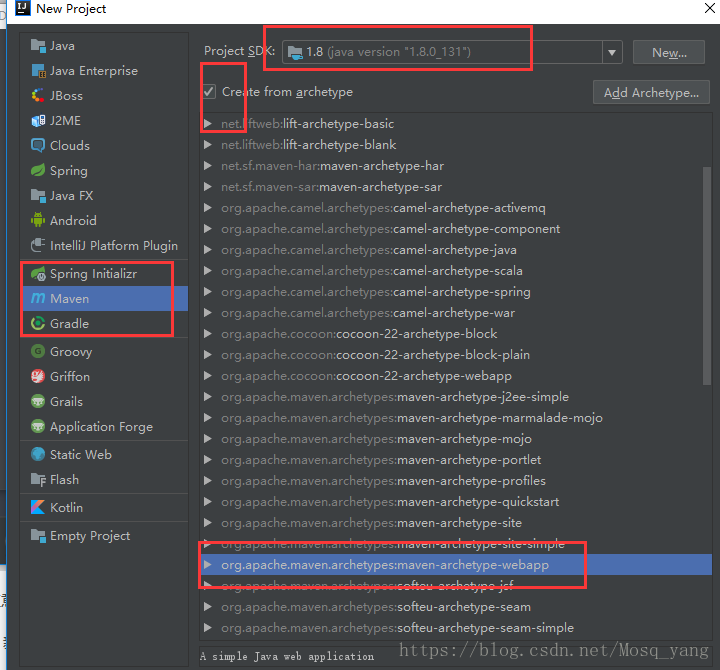Select maven-archetype-site row
Image resolution: width=720 pixels, height=670 pixels.
456,523
